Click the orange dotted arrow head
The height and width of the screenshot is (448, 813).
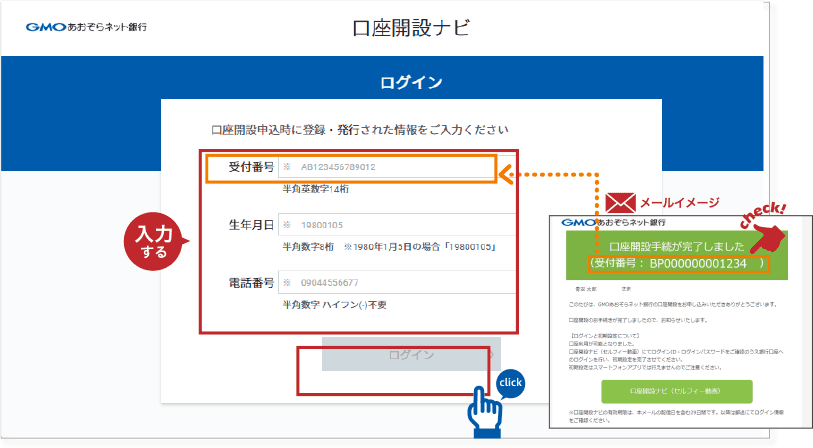tap(506, 177)
